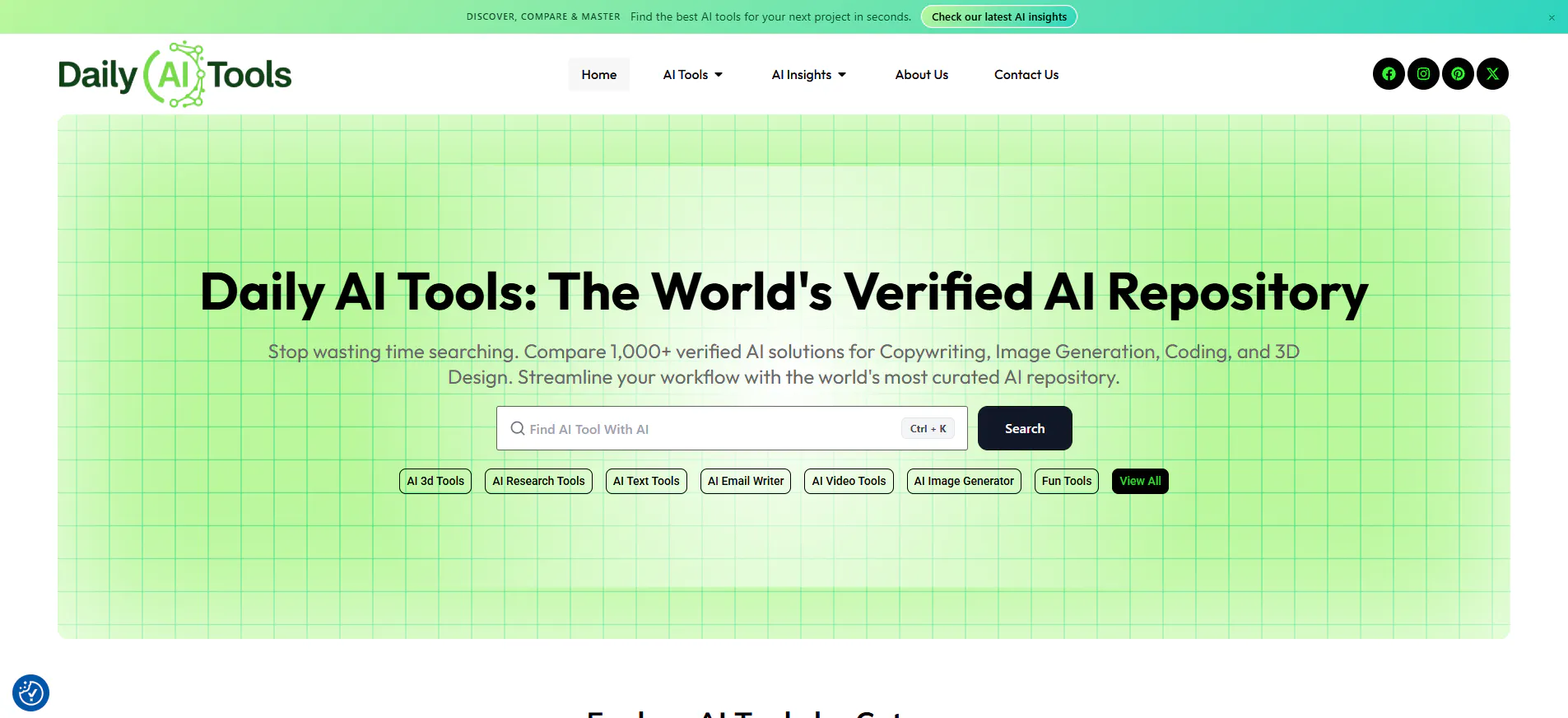The image size is (1568, 718).
Task: Click the Daily AI Tools logo
Action: point(174,74)
